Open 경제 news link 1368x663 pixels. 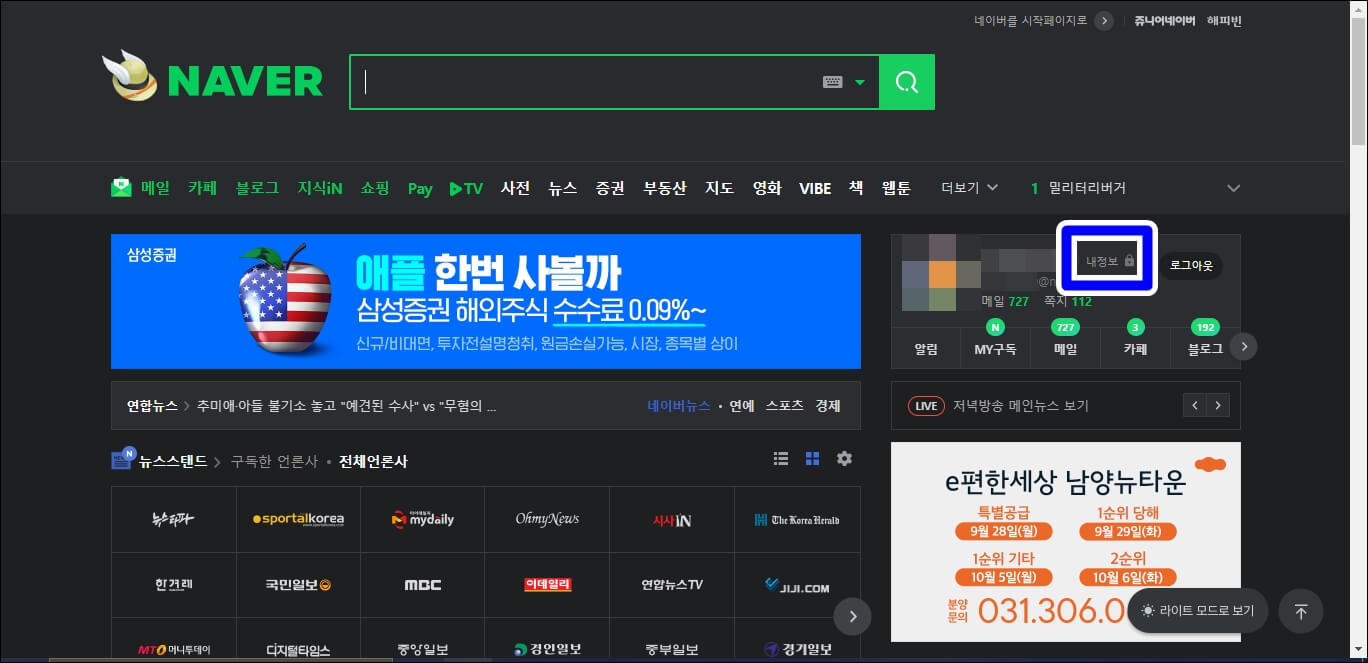(828, 406)
